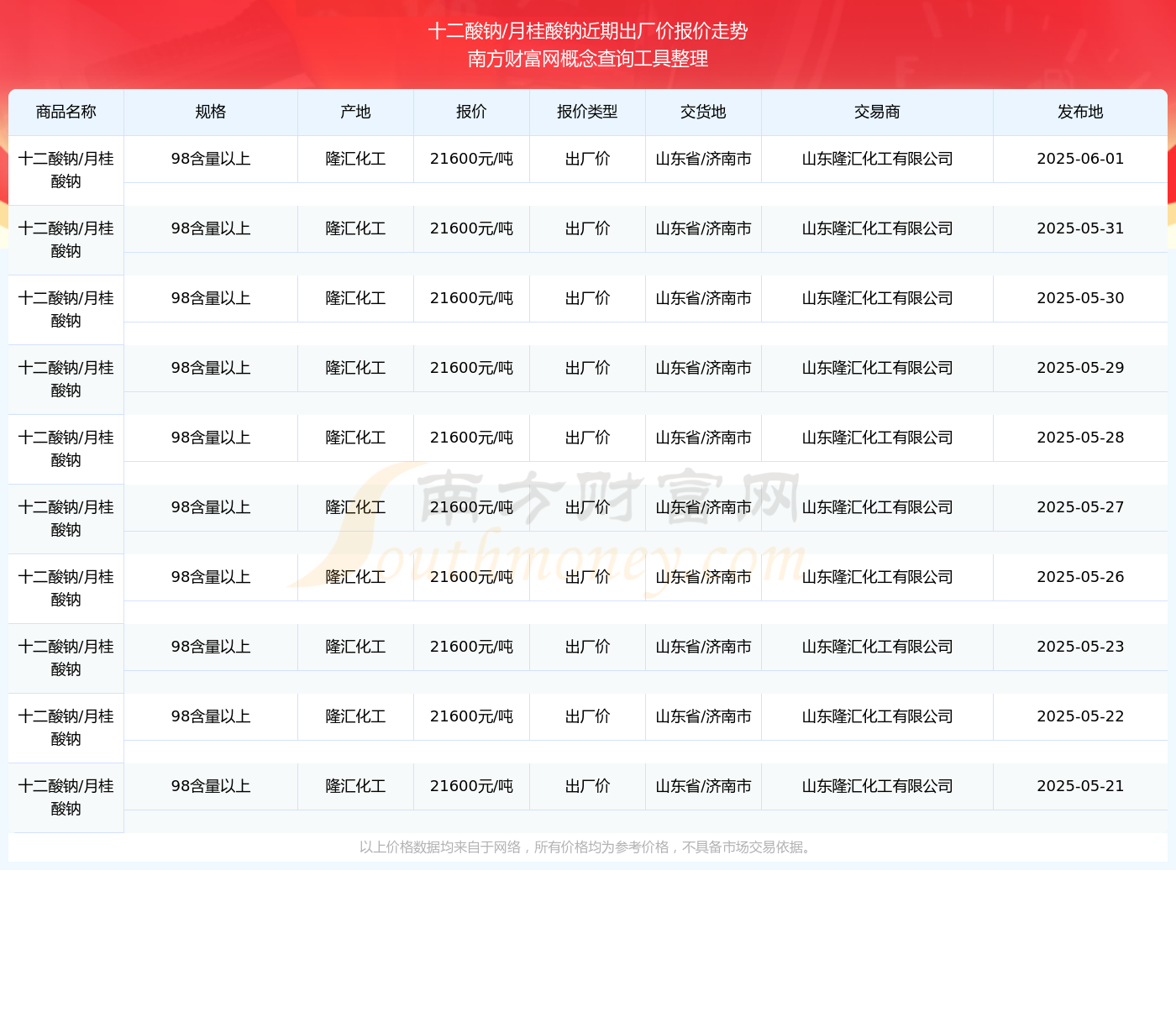Click the 交易商 column header
The image size is (1176, 1012).
878,112
